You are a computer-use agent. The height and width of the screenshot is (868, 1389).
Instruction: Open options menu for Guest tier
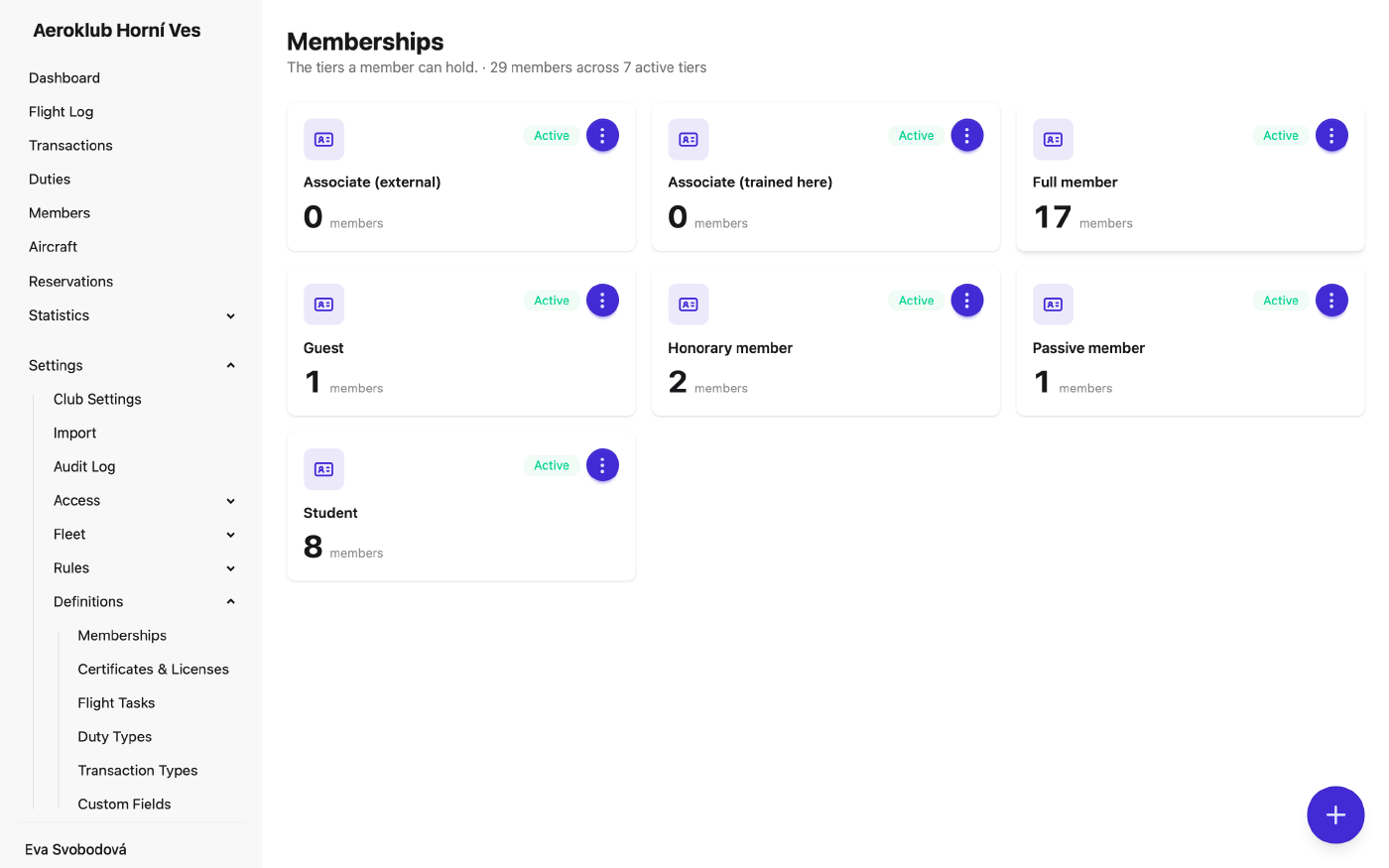click(602, 300)
